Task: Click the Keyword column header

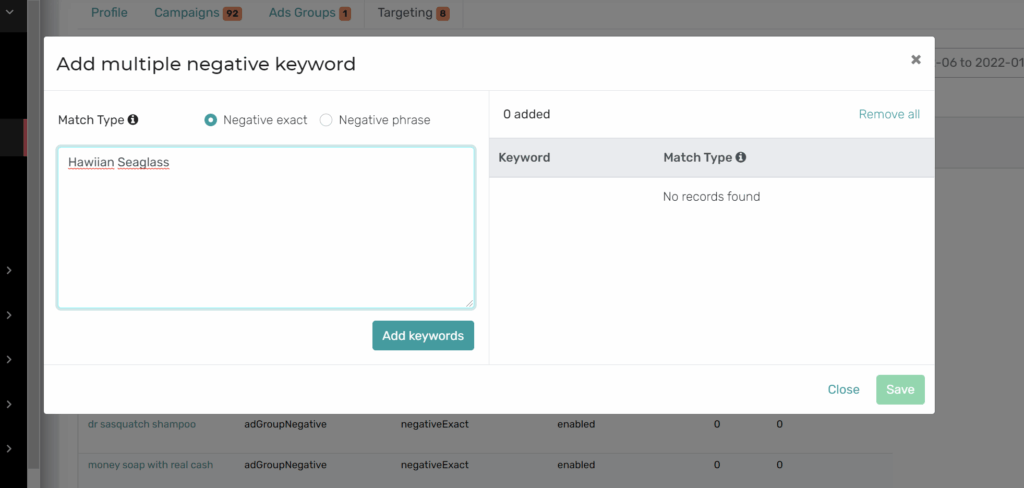Action: click(x=524, y=157)
